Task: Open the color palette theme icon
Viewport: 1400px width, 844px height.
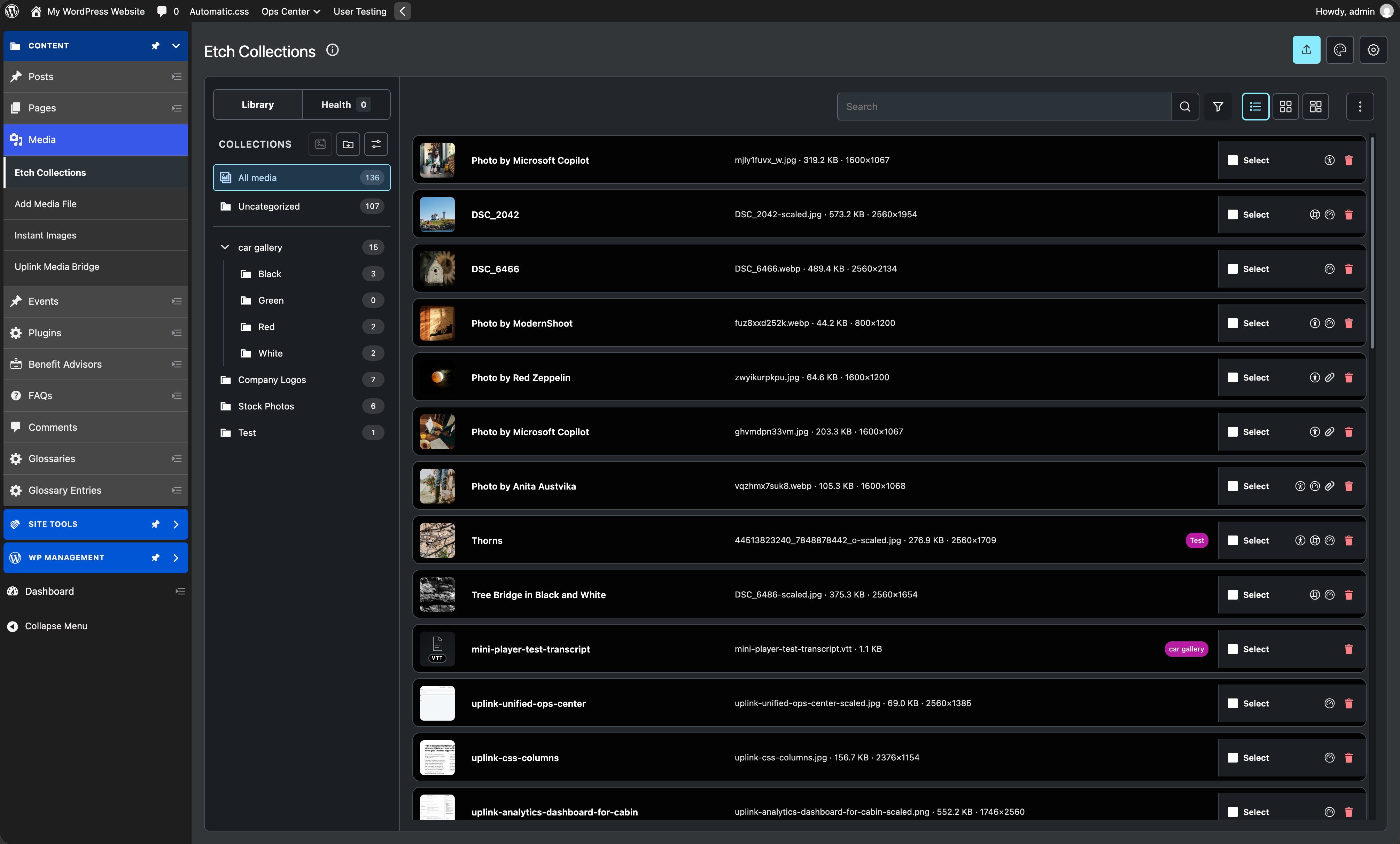Action: (x=1340, y=50)
